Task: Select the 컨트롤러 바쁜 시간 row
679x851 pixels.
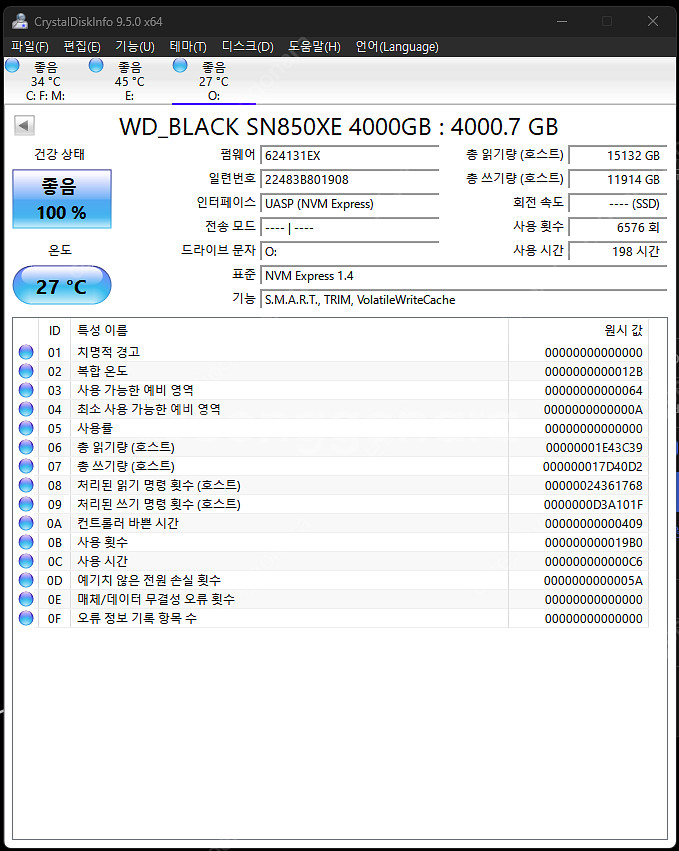Action: (331, 523)
